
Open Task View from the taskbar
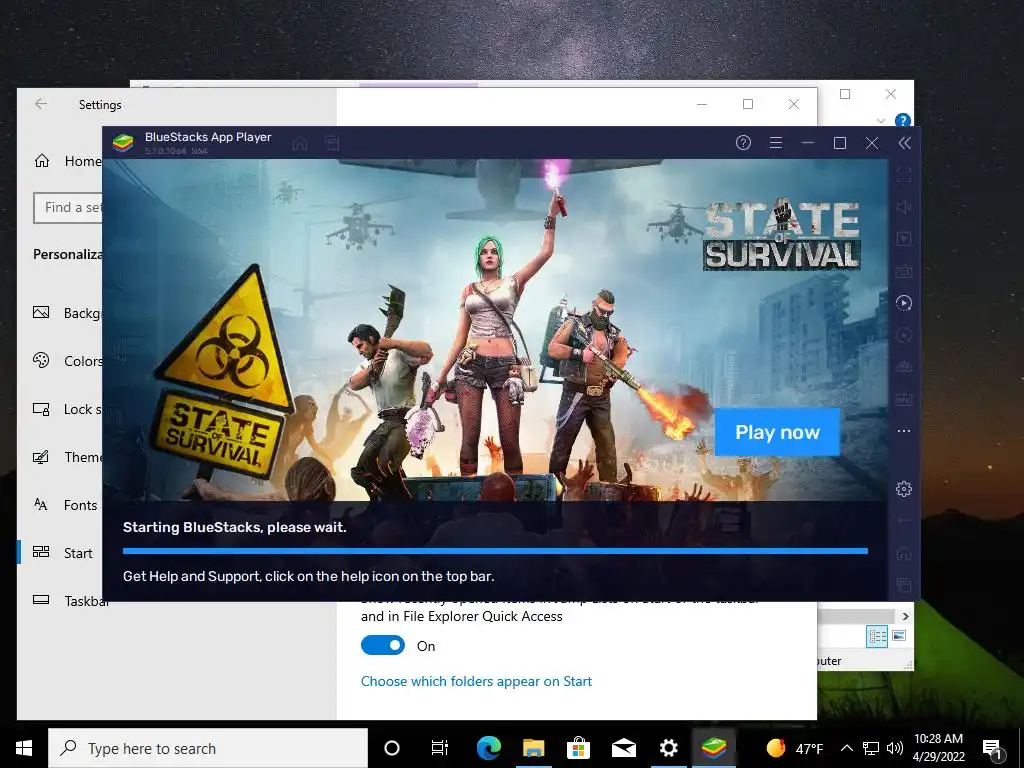click(x=440, y=748)
